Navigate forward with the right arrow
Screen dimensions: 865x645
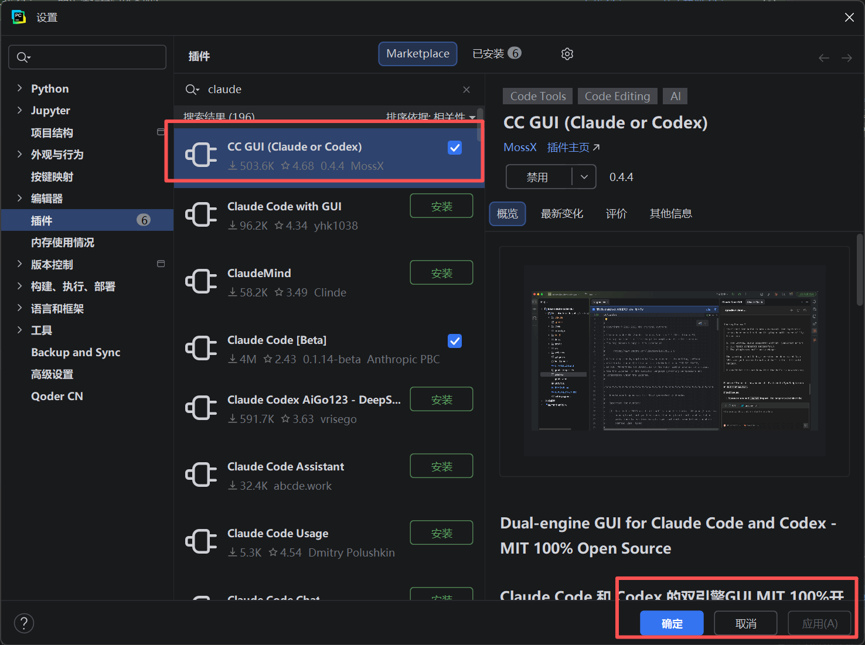[847, 58]
